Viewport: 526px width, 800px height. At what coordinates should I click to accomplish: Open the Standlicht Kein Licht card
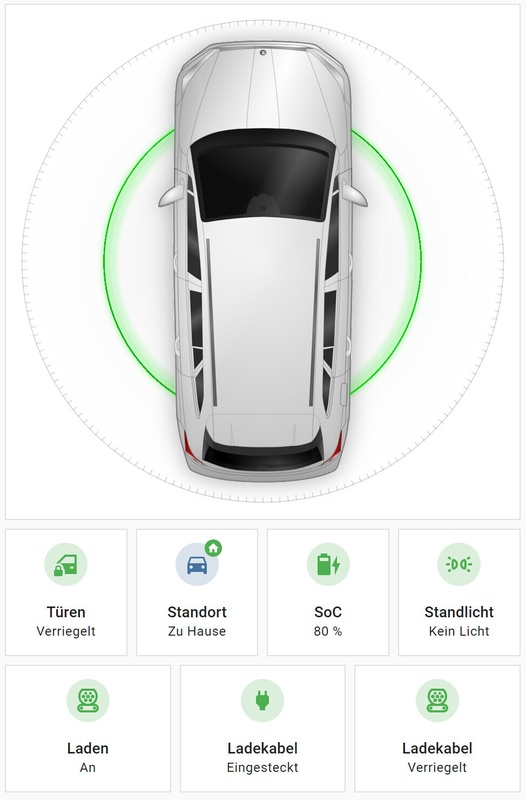coord(459,592)
